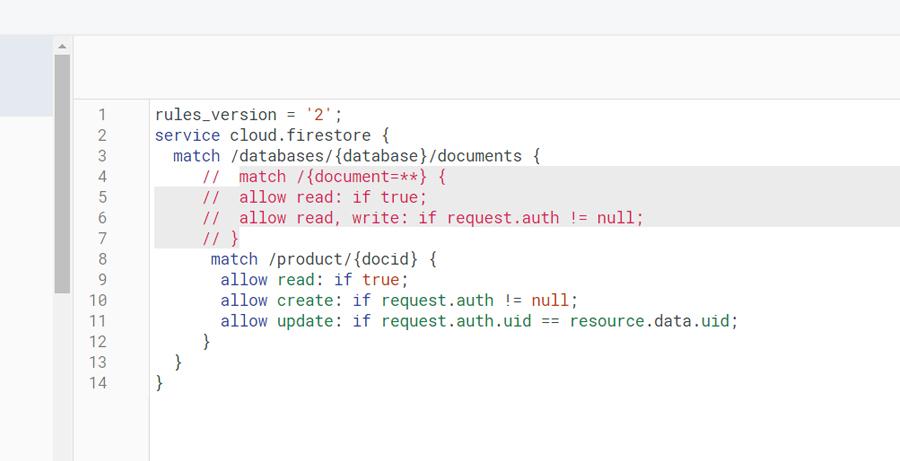The width and height of the screenshot is (900, 461).
Task: Click the vertical scrollbar thumb
Action: 62,174
